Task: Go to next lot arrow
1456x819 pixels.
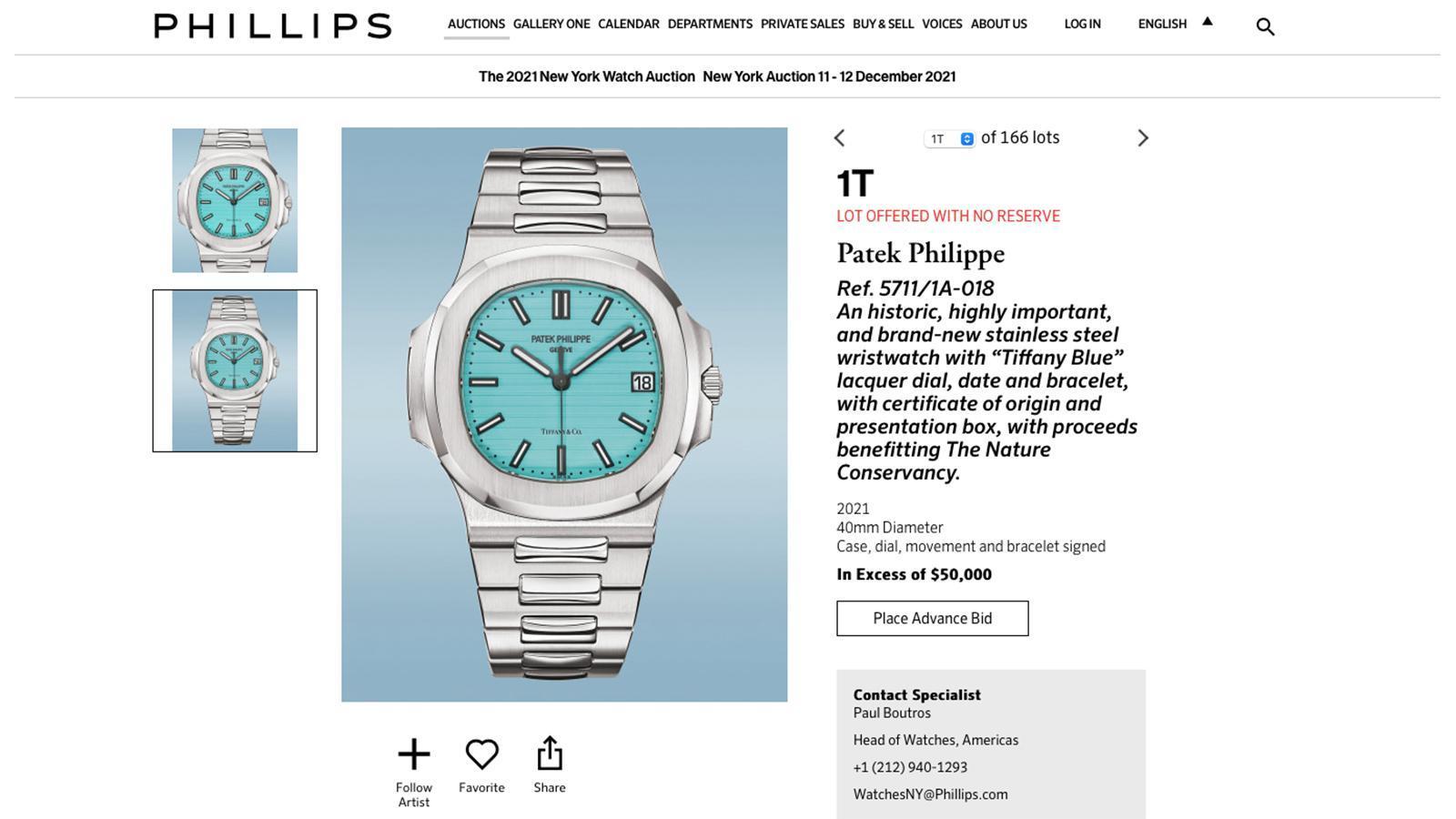Action: coord(1143,138)
